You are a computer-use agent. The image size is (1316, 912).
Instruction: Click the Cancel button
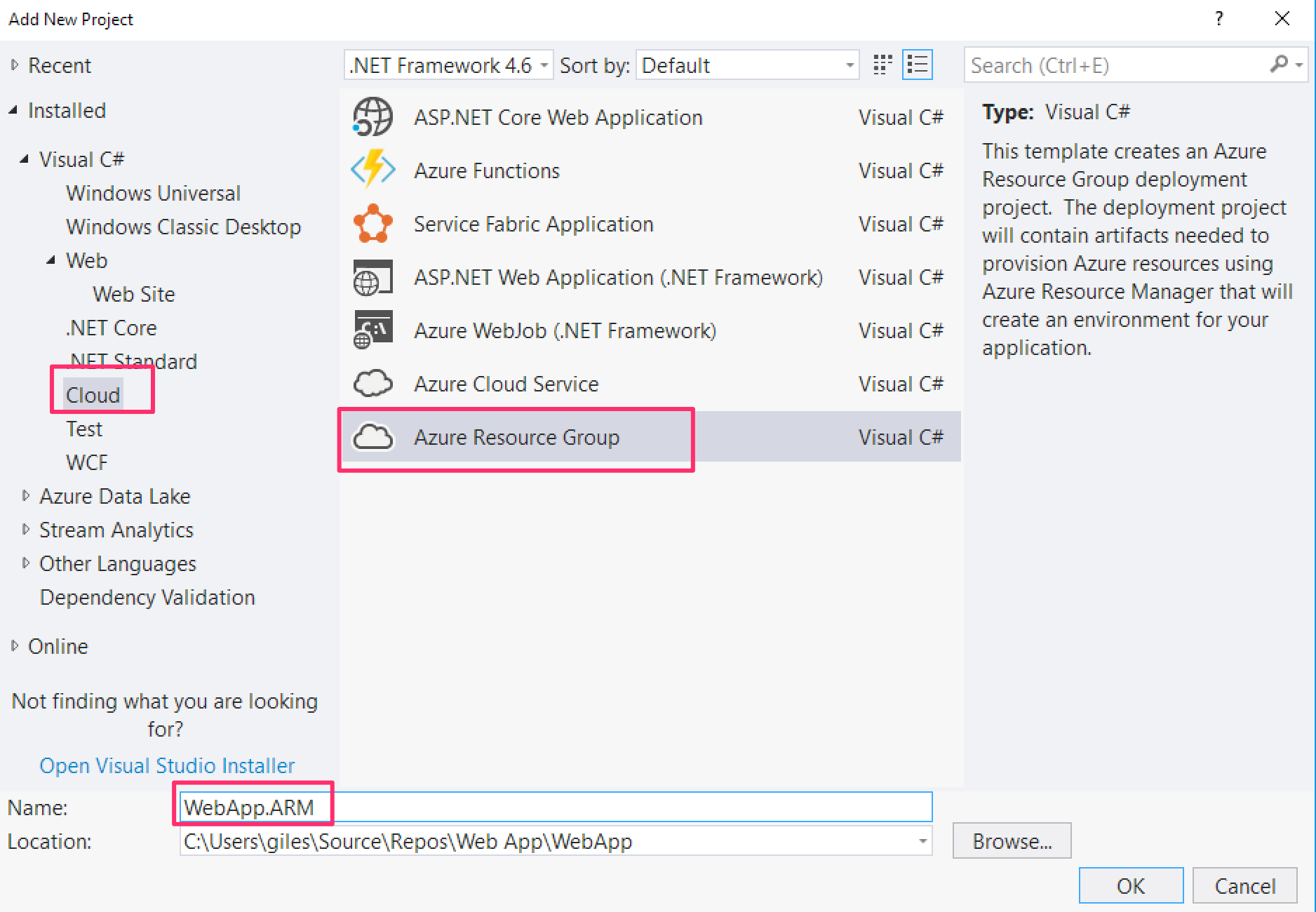[1245, 886]
